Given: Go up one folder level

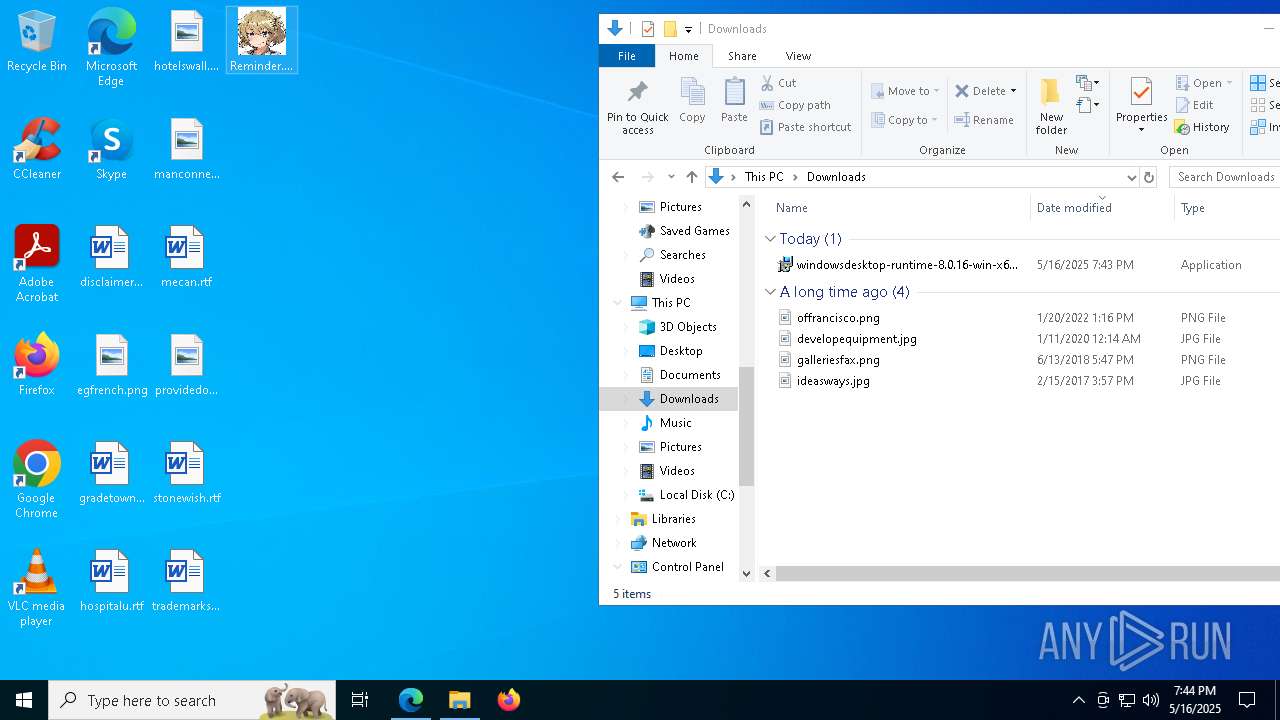Looking at the screenshot, I should coord(692,177).
